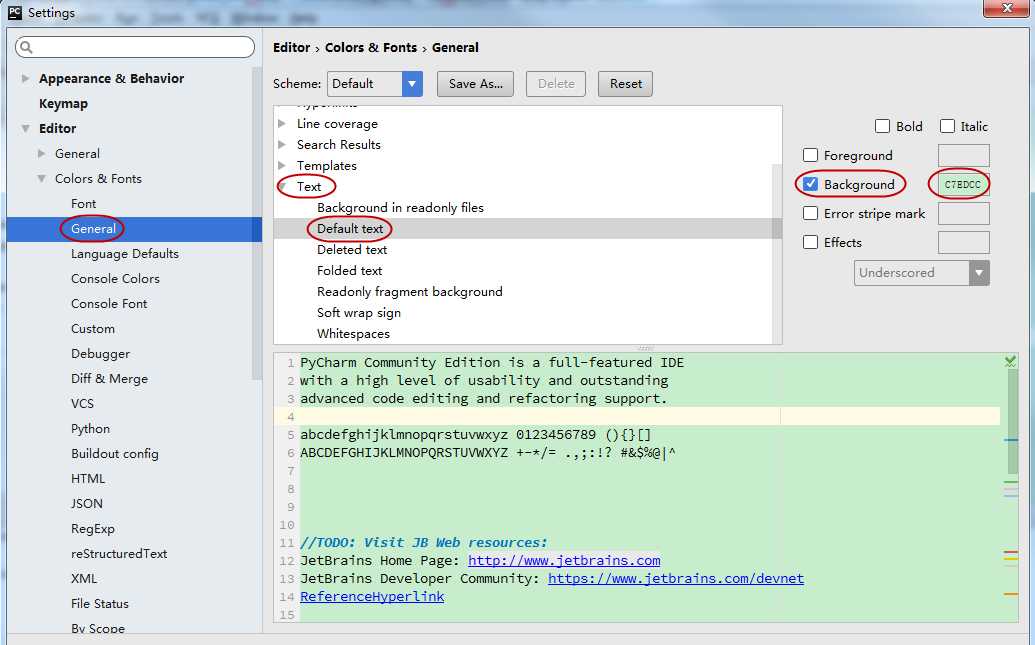Select reStructuredText color settings

tap(119, 554)
